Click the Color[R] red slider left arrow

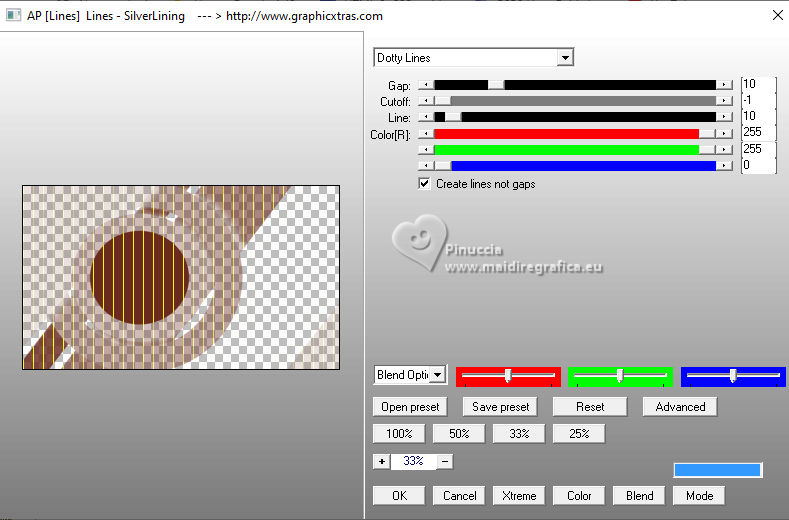pyautogui.click(x=426, y=134)
